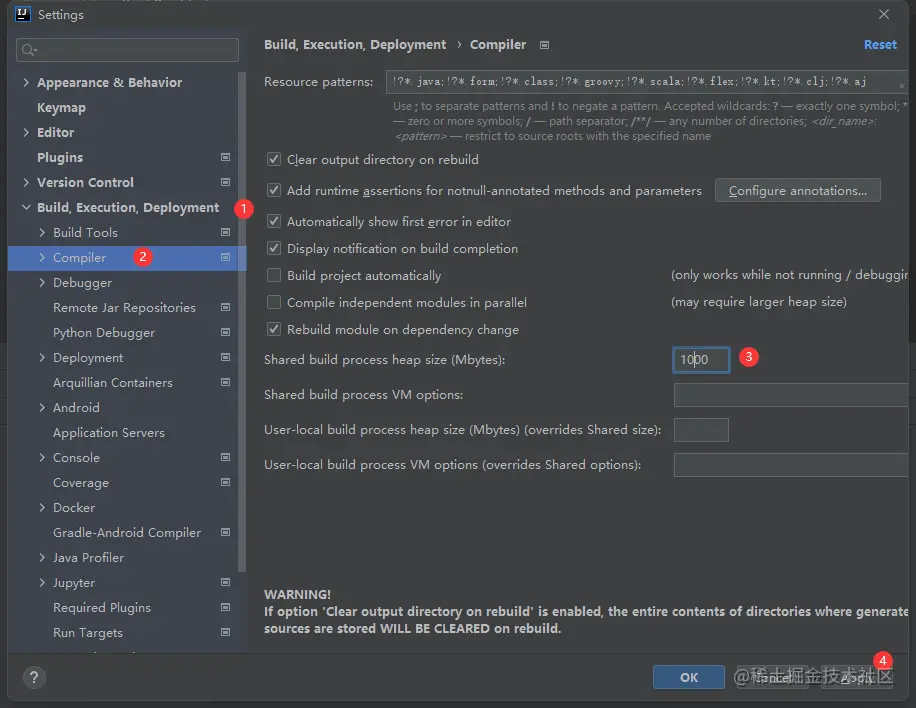Click the project icon beside Deployment
The width and height of the screenshot is (916, 708).
click(x=225, y=358)
